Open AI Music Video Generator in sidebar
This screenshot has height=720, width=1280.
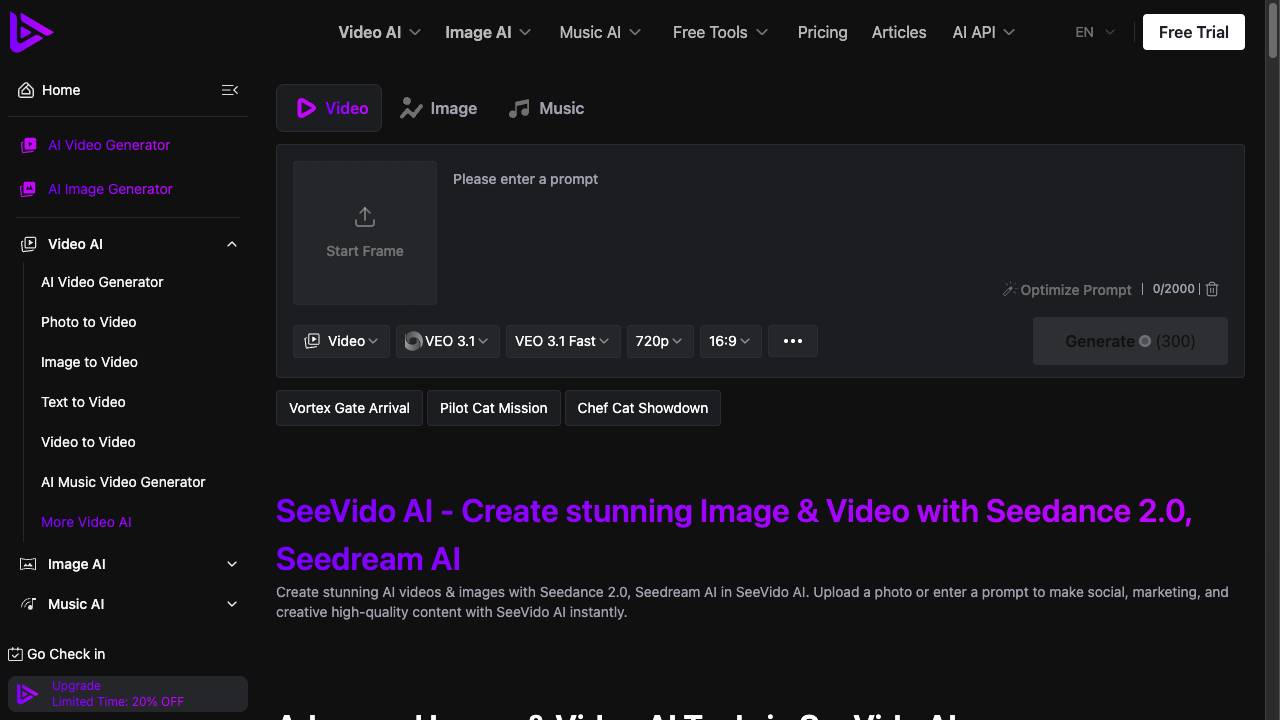(x=123, y=482)
